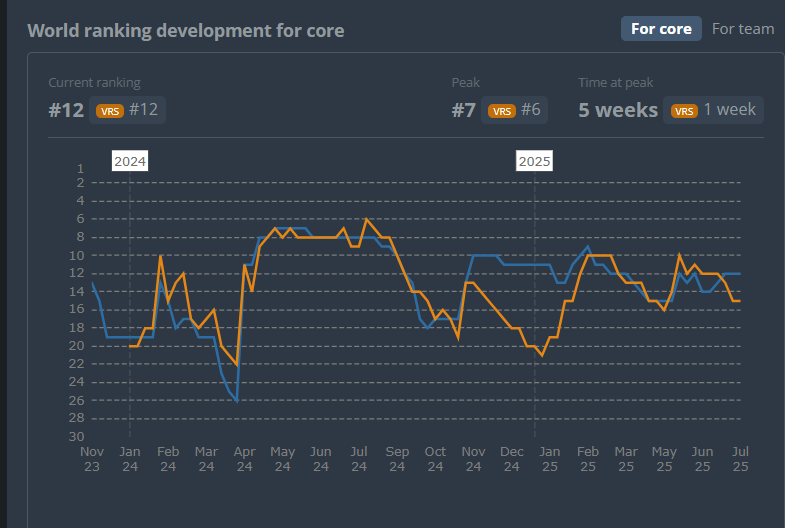Click the 'Jul 24' x-axis label
The width and height of the screenshot is (785, 528).
pyautogui.click(x=359, y=459)
